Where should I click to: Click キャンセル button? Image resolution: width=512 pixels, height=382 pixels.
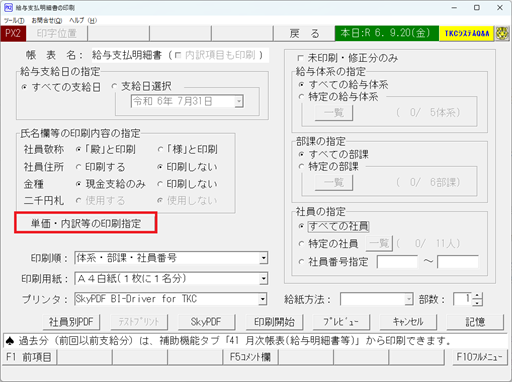pos(408,322)
